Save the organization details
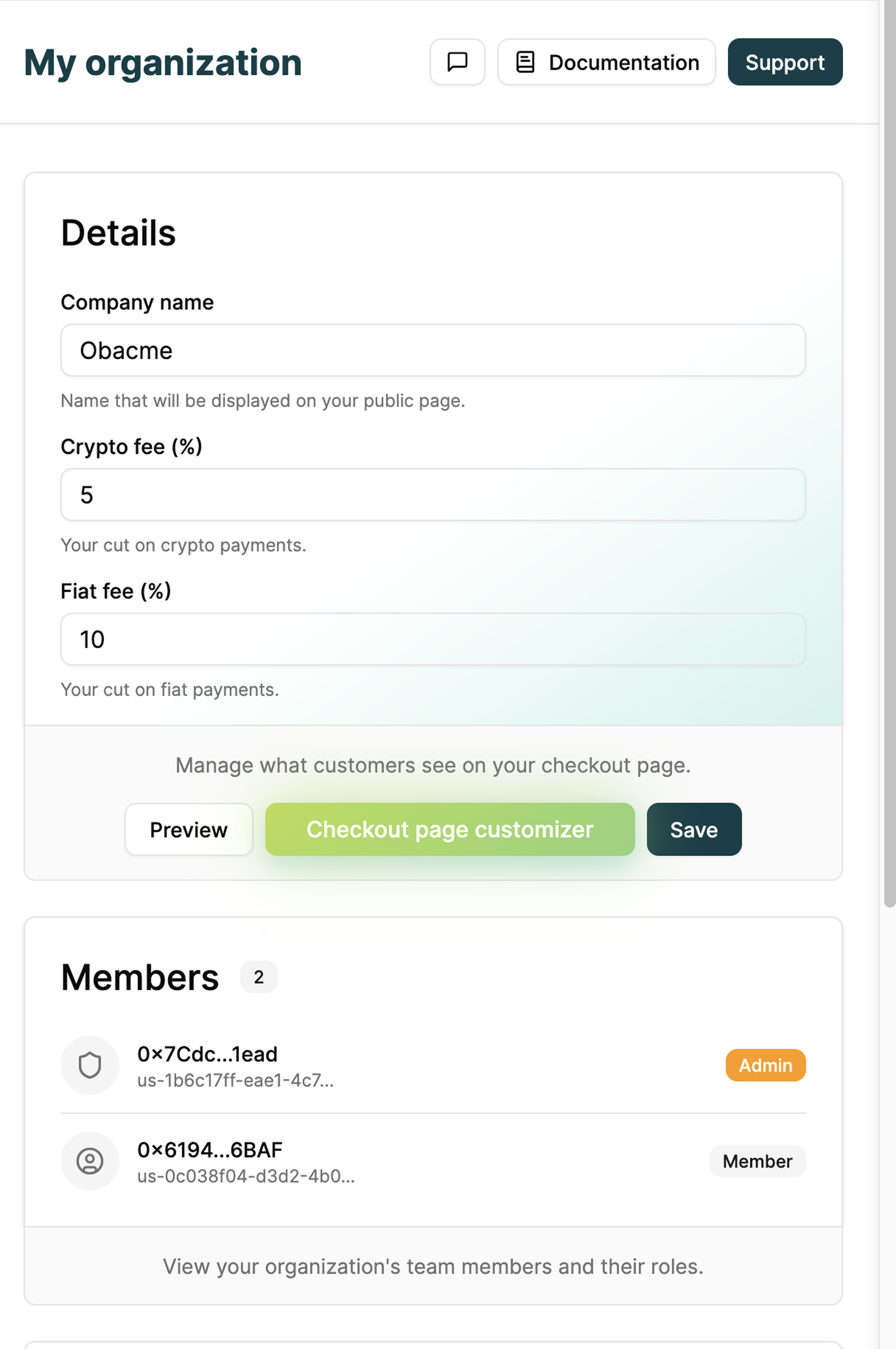Image resolution: width=896 pixels, height=1349 pixels. 694,829
